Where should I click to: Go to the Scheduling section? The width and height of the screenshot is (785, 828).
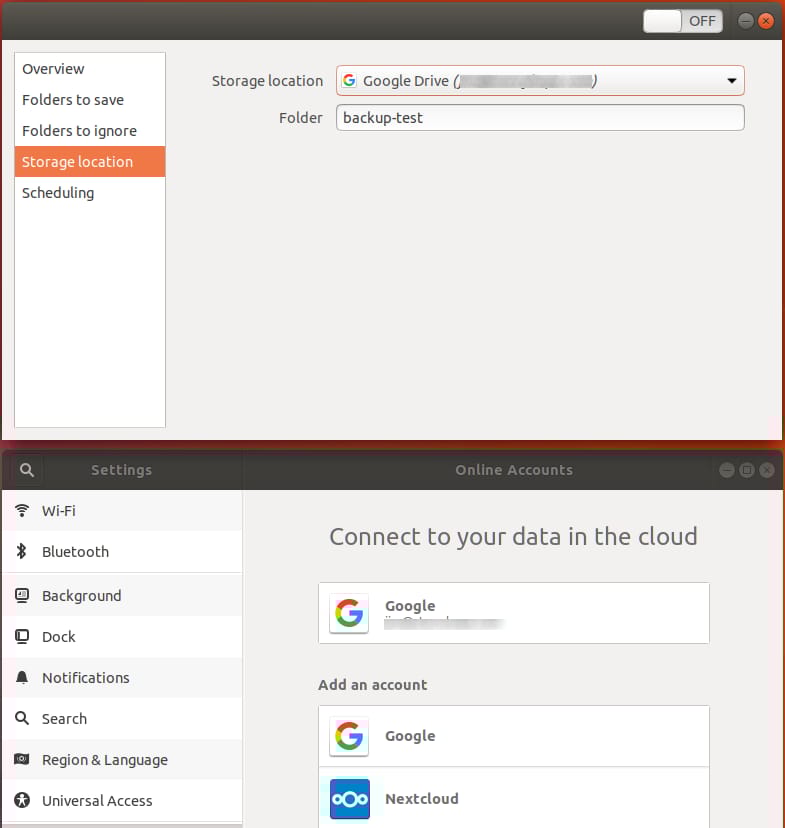58,193
